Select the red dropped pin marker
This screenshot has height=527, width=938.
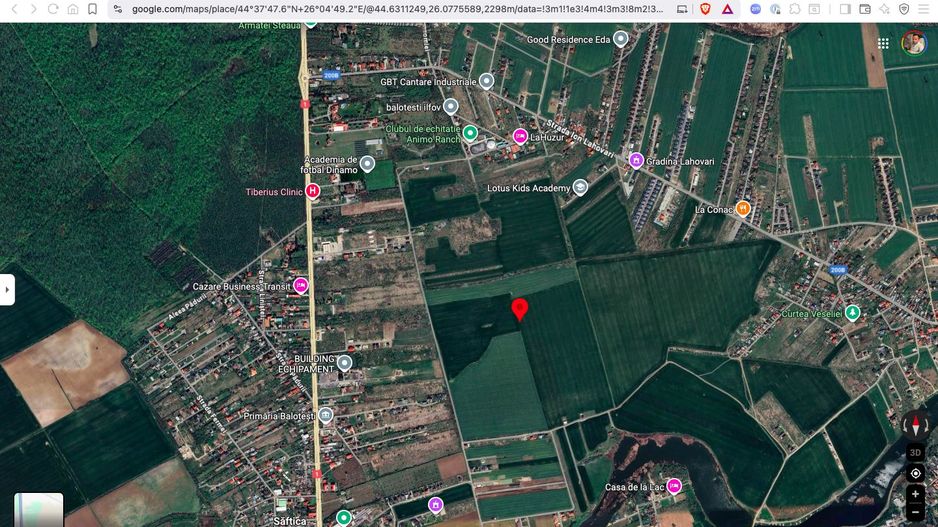tap(519, 309)
